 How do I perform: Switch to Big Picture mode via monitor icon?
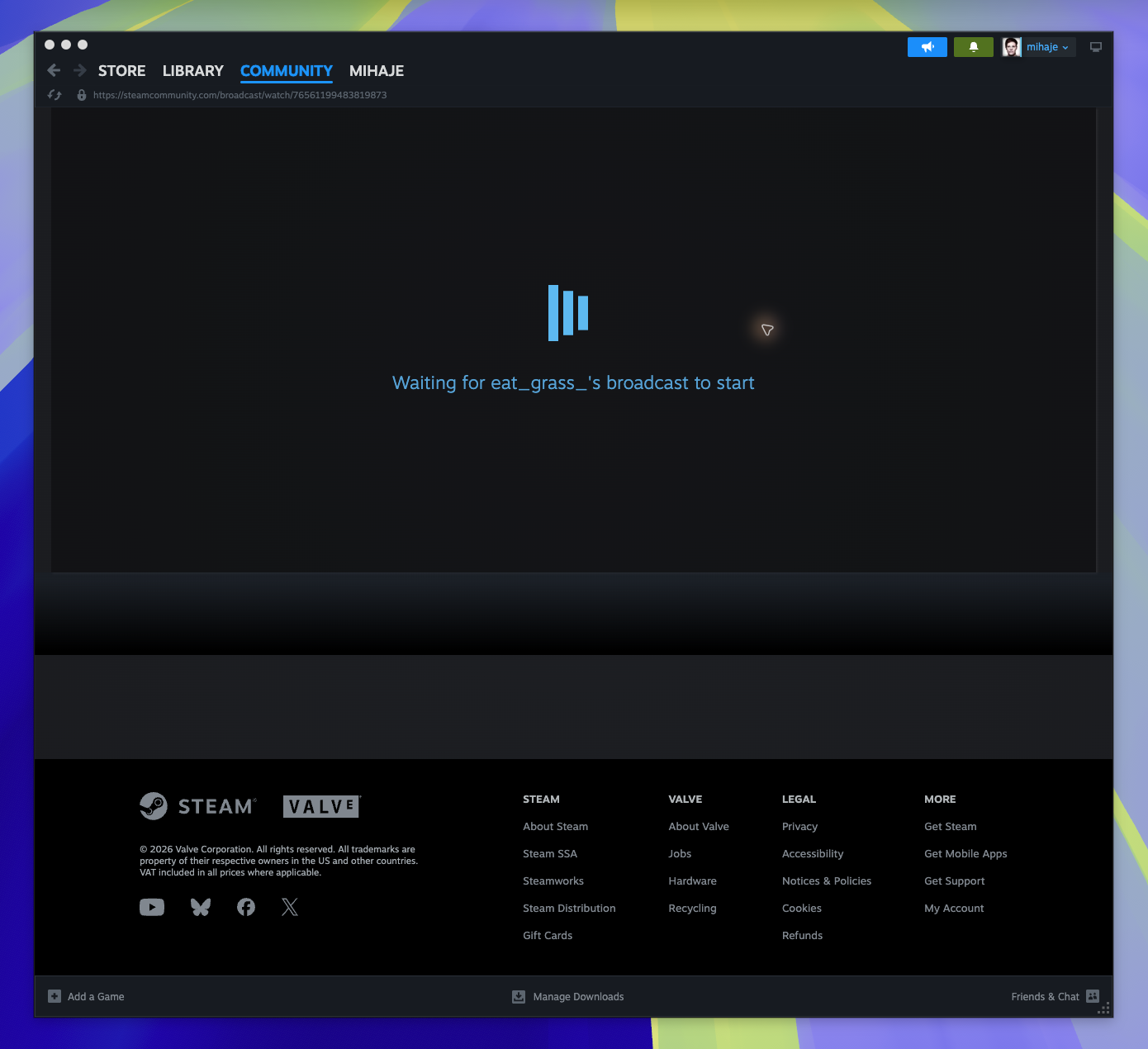click(x=1096, y=47)
